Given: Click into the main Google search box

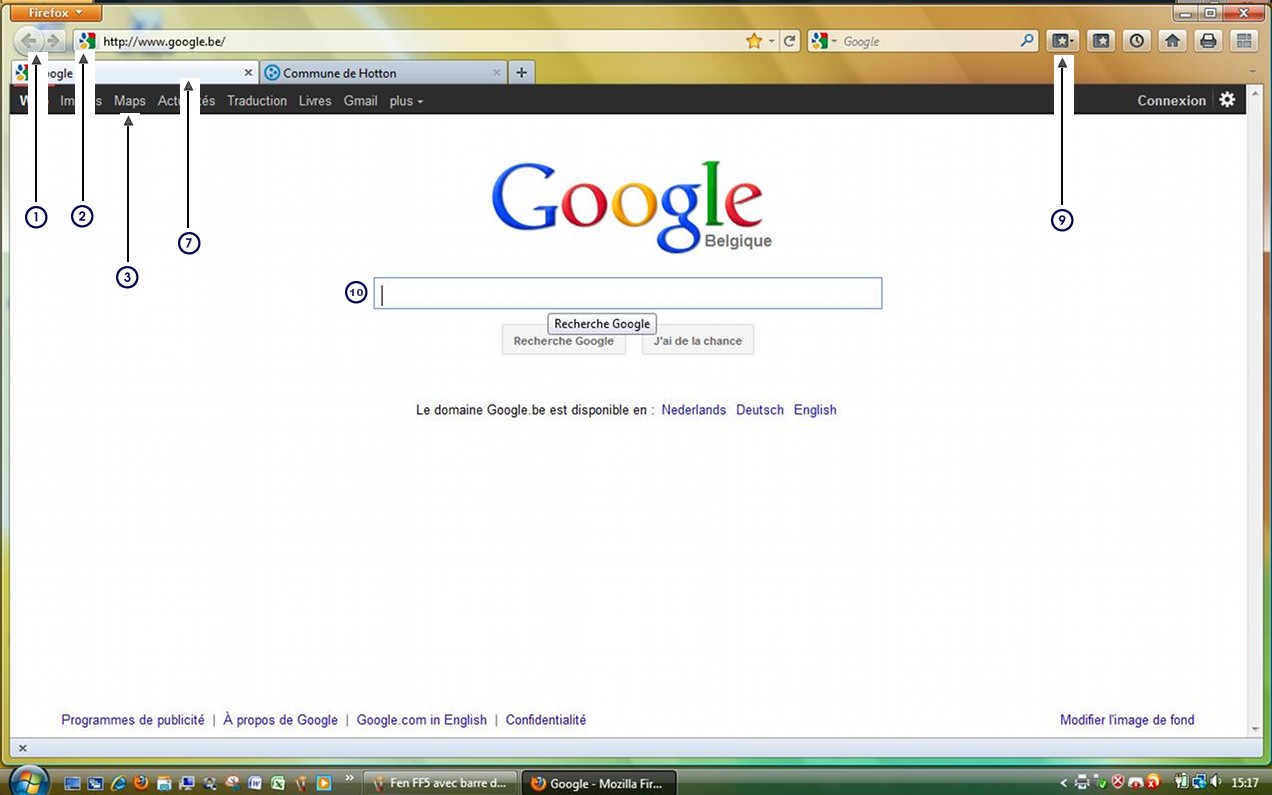Looking at the screenshot, I should click(627, 293).
